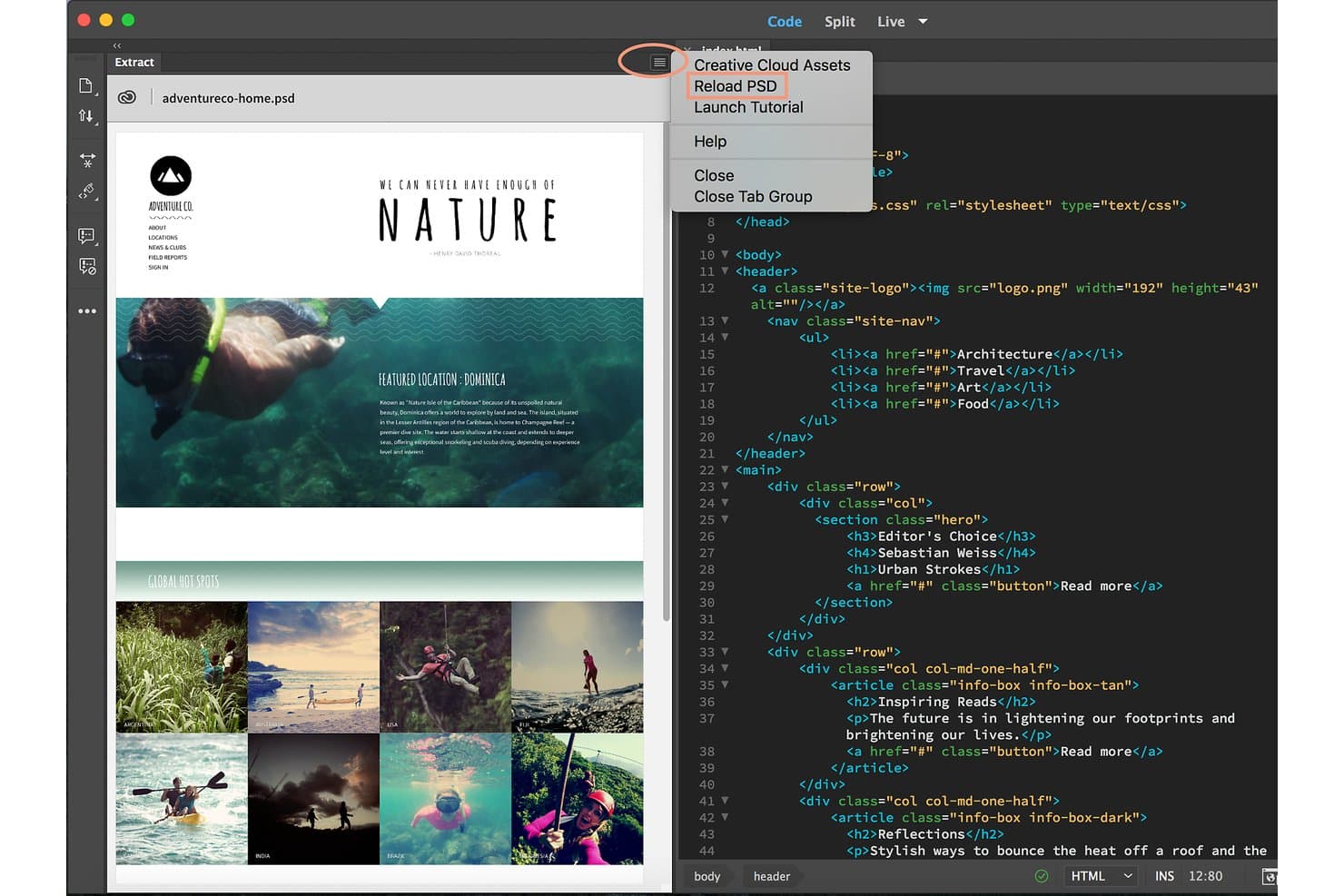This screenshot has height=896, width=1344.
Task: Open the HTML document type dropdown
Action: (1102, 876)
